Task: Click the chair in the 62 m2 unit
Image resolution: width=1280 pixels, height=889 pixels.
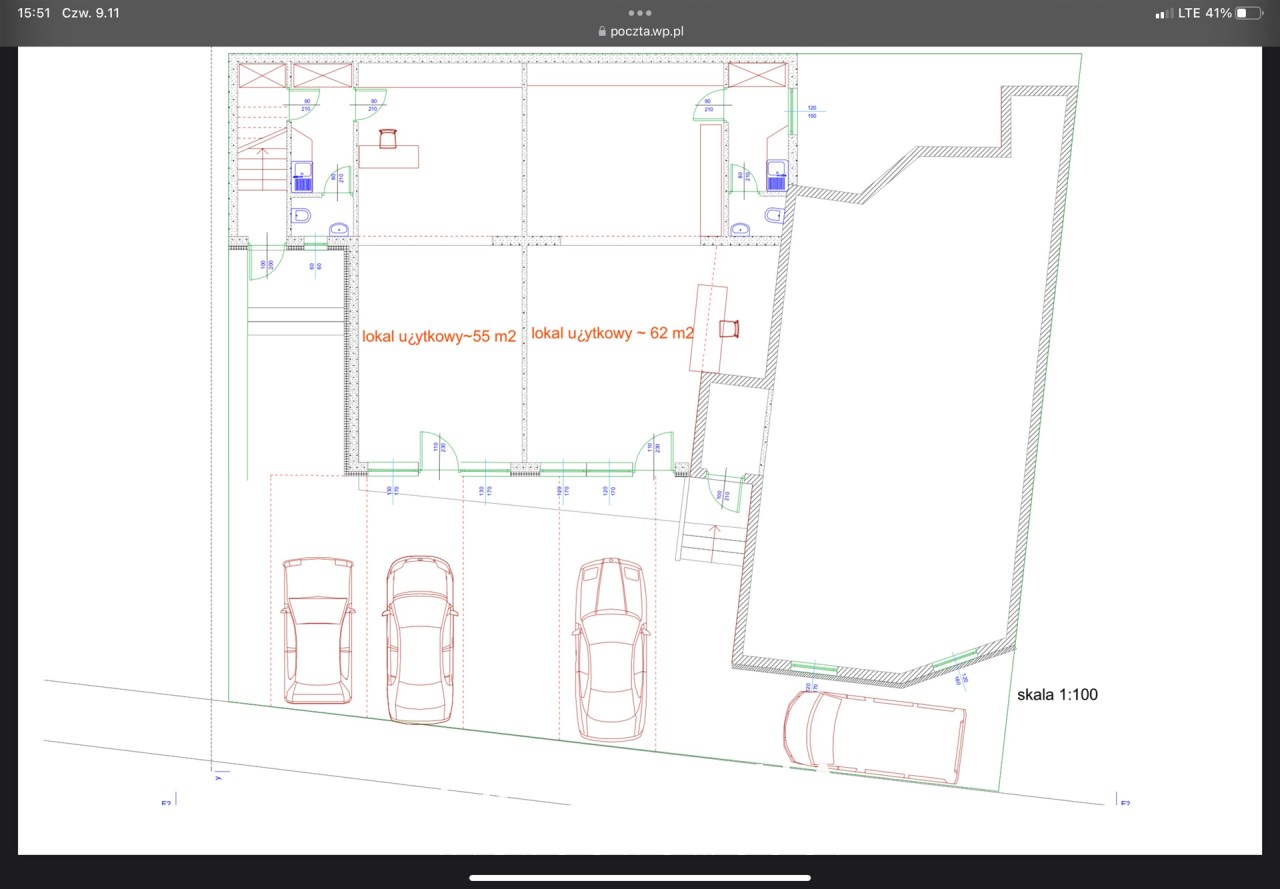Action: click(x=731, y=329)
